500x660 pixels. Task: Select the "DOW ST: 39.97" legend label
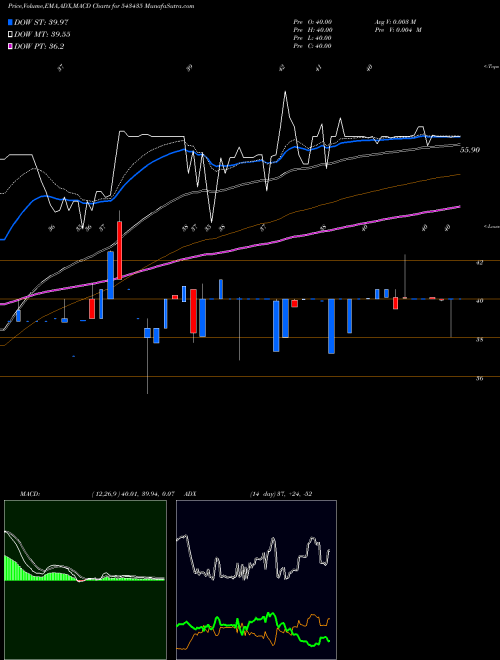click(x=41, y=22)
